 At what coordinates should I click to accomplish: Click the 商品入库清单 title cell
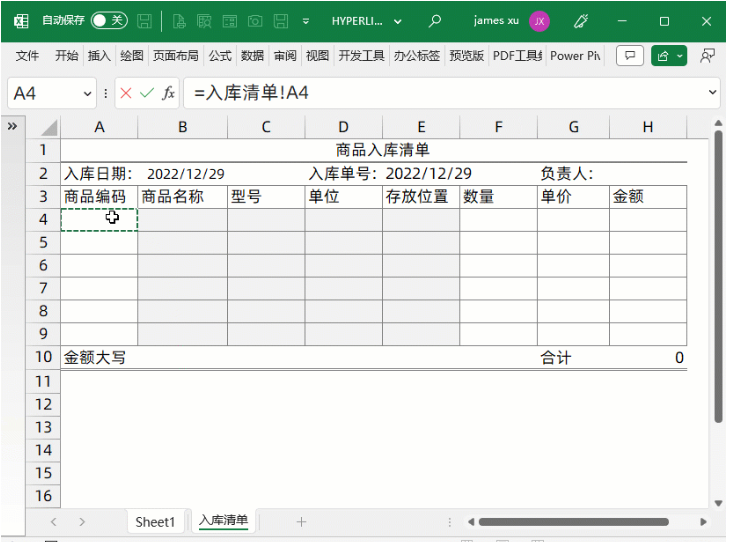382,150
